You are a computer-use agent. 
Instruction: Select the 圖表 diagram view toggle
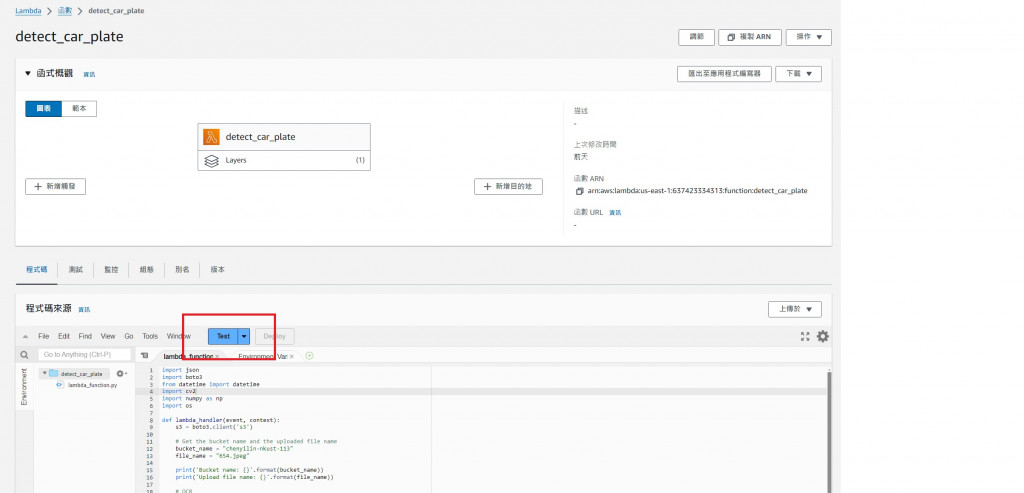44,109
